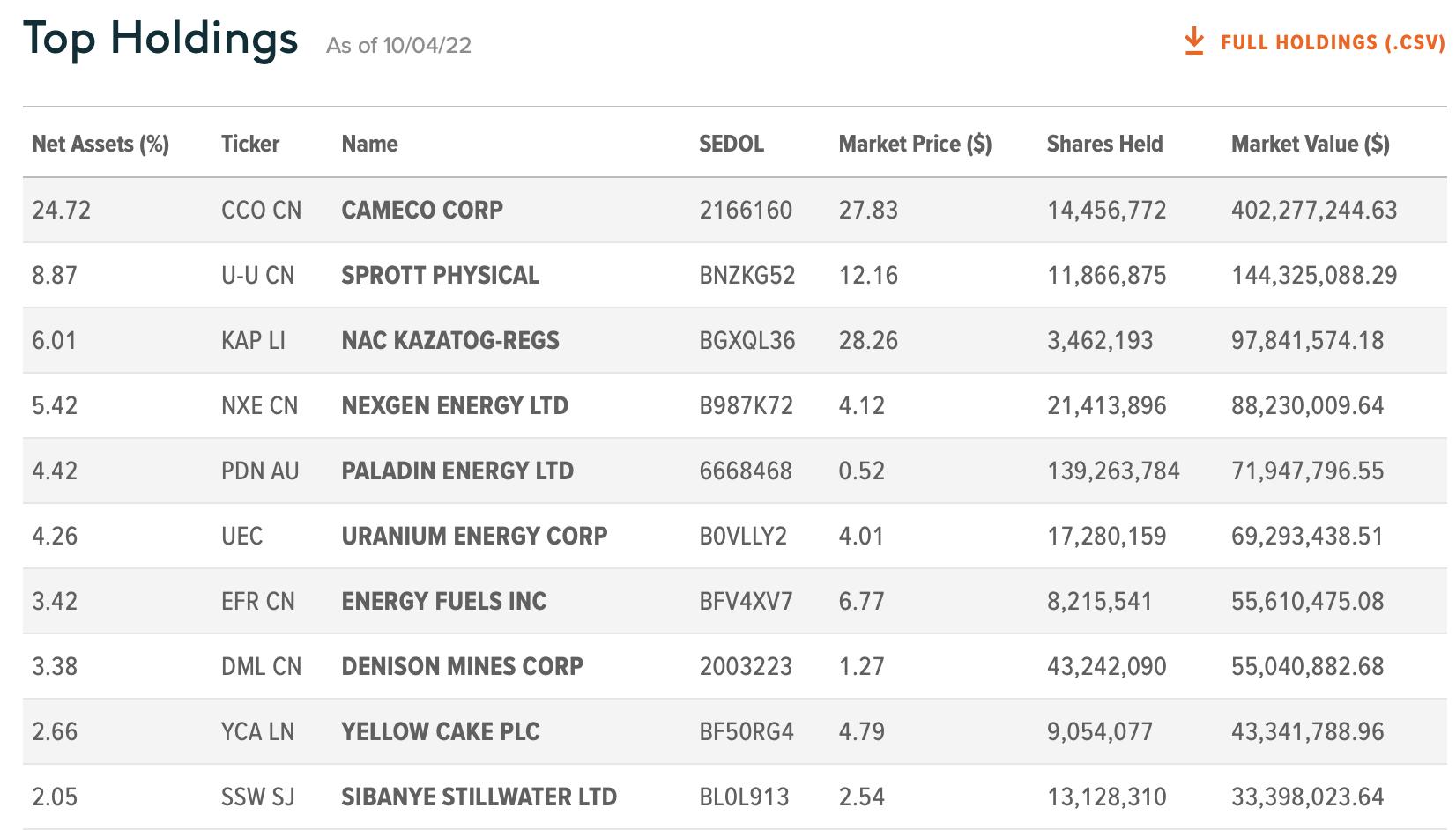Click the SEDOL column header
The image size is (1456, 830).
coord(732,144)
